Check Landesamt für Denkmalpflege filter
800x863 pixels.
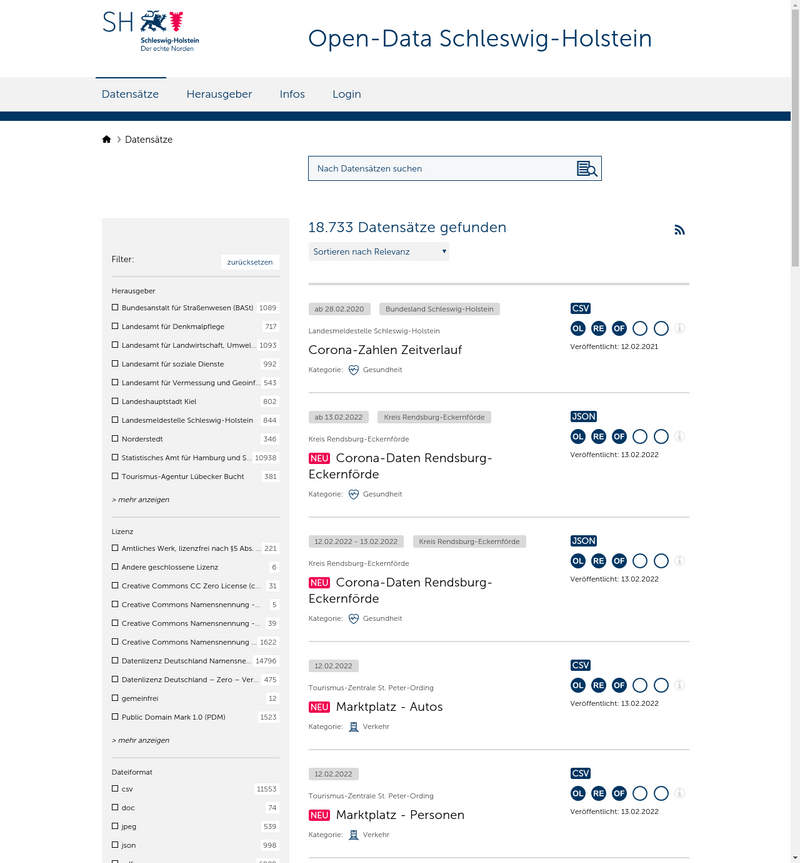click(115, 326)
